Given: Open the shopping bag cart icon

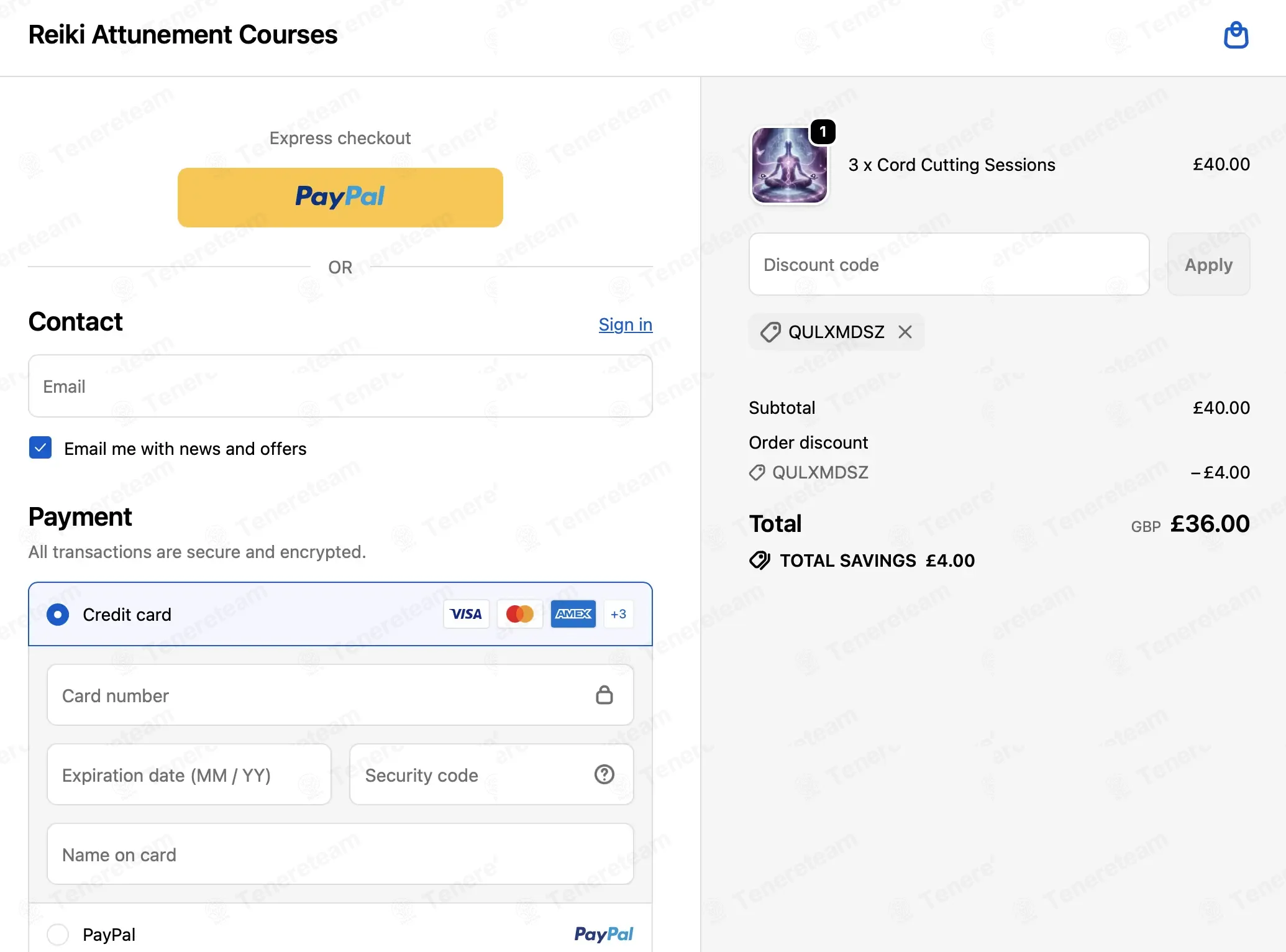Looking at the screenshot, I should 1236,35.
